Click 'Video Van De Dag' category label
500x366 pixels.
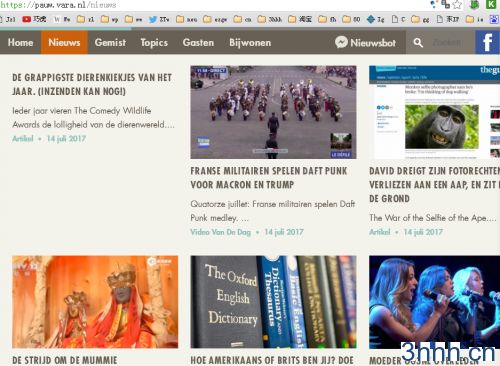pos(220,232)
